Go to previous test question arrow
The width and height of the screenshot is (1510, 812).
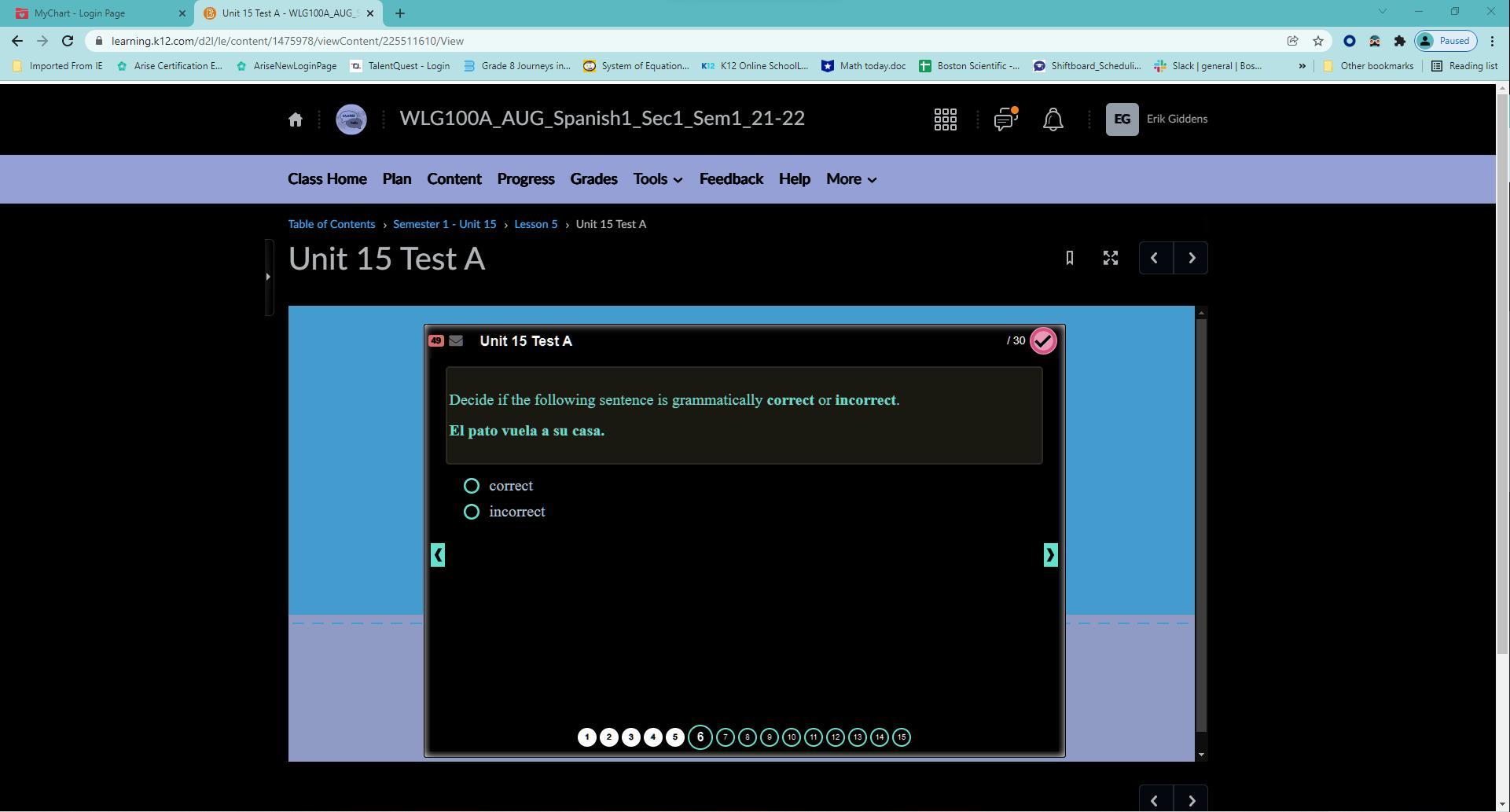click(x=438, y=555)
